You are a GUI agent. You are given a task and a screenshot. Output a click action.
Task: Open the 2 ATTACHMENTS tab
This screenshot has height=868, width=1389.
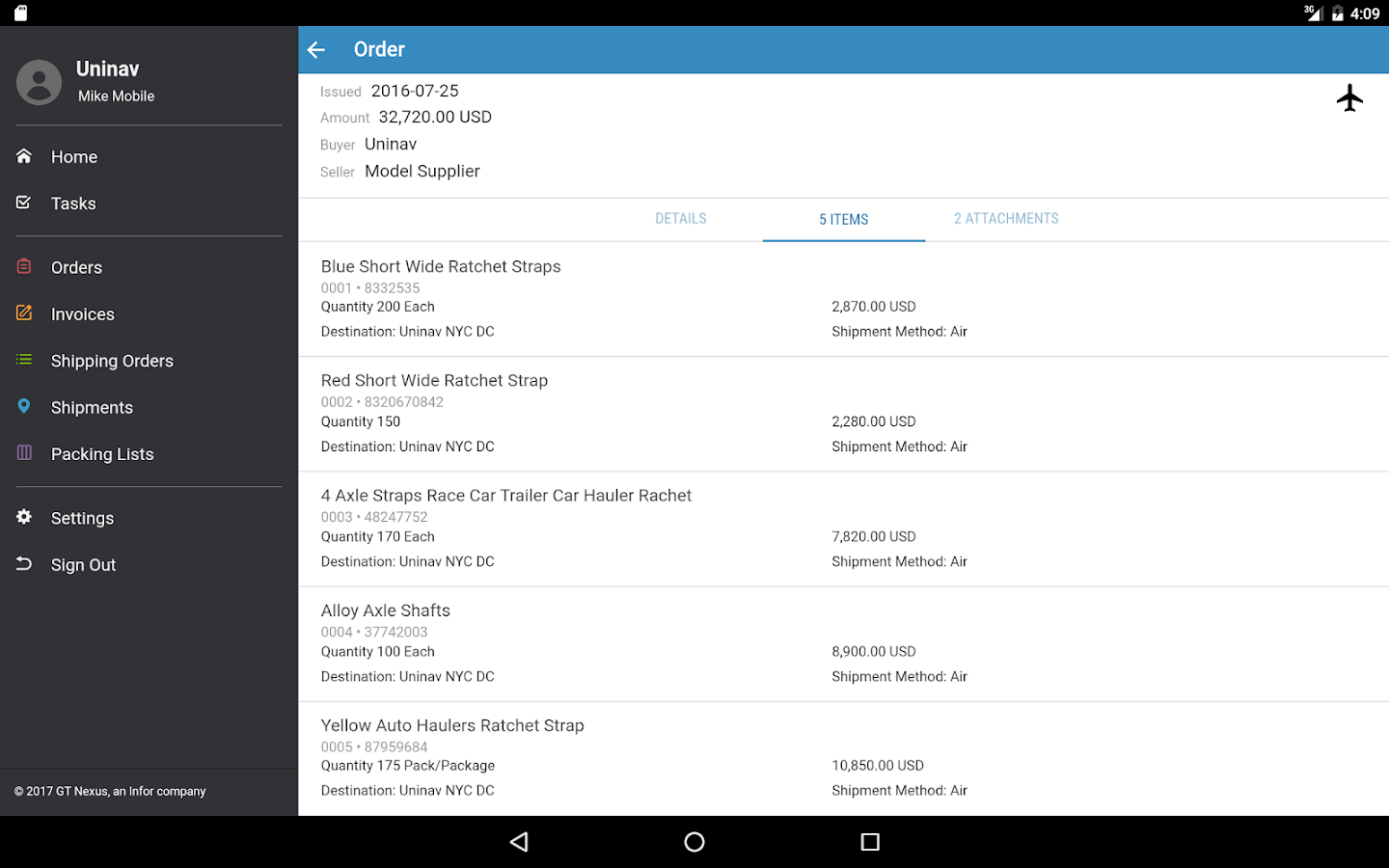coord(1006,219)
